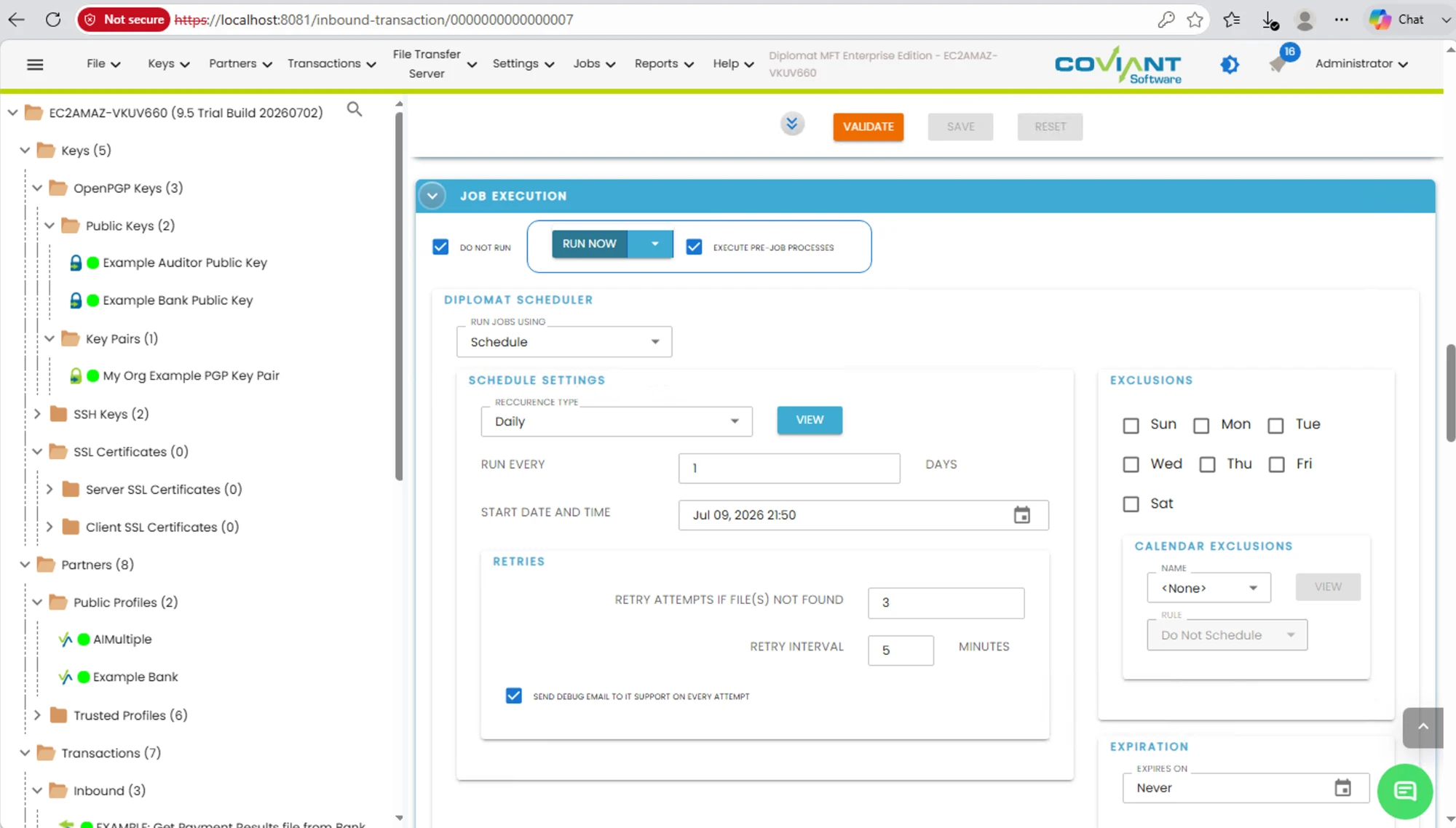Click the scroll-to-top arrow button

coord(1423,727)
